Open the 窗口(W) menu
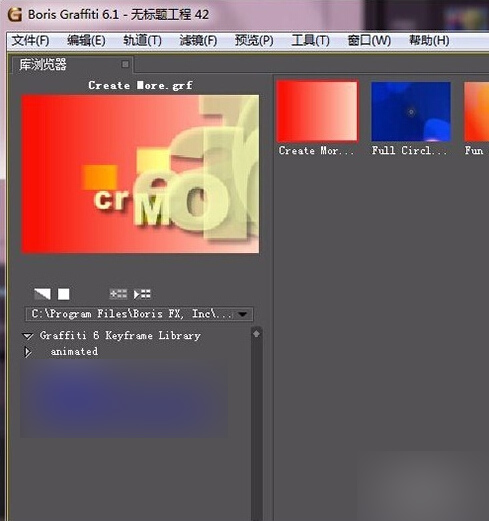 click(x=369, y=41)
